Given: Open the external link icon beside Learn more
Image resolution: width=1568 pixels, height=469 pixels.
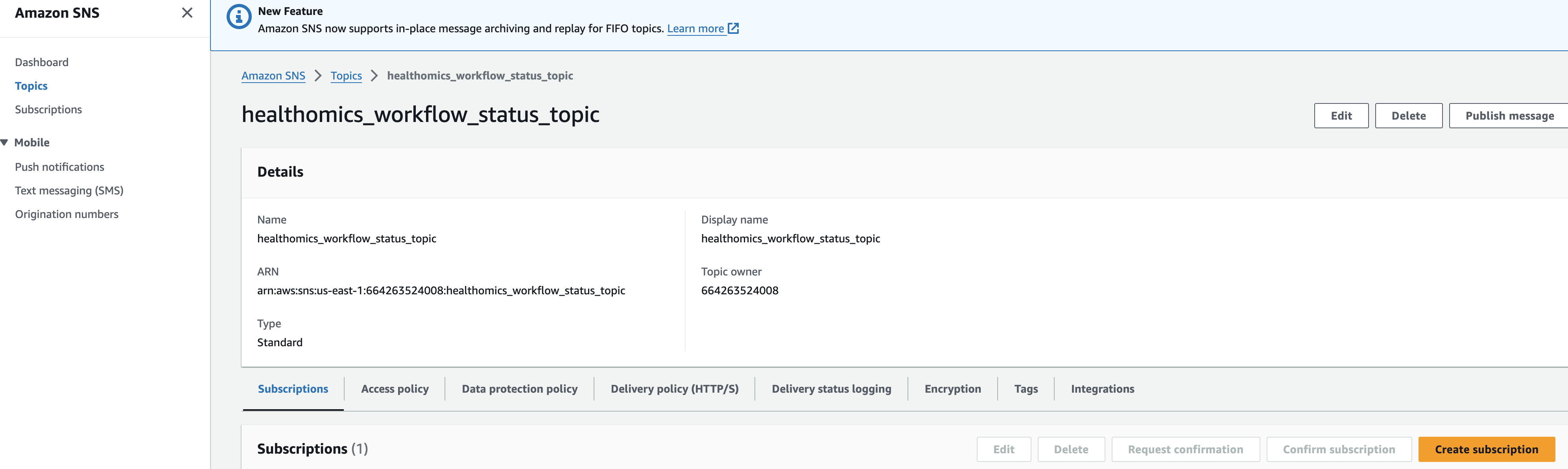Looking at the screenshot, I should [734, 28].
